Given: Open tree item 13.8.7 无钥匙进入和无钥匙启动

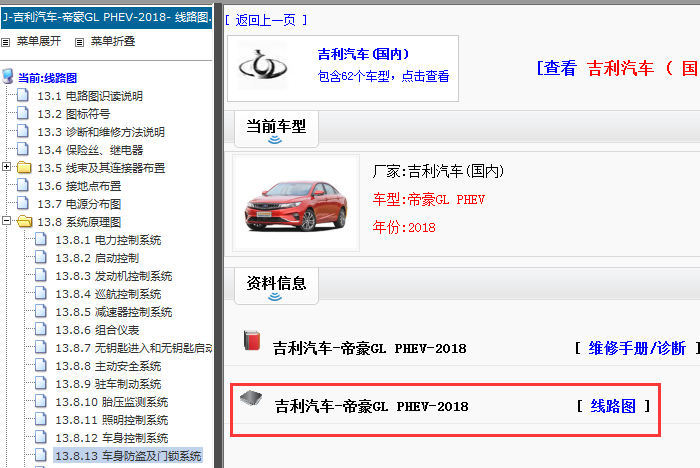Looking at the screenshot, I should tap(133, 348).
